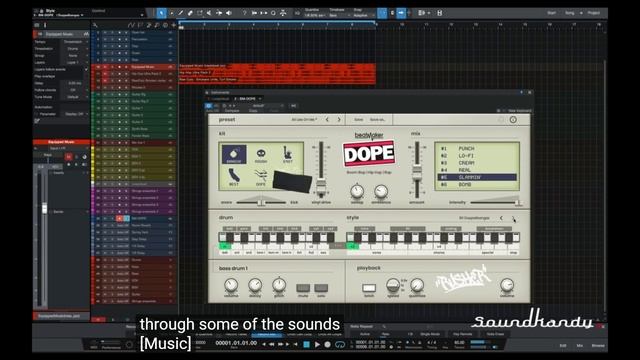
Task: Toggle the transport Loop button
Action: click(340, 344)
